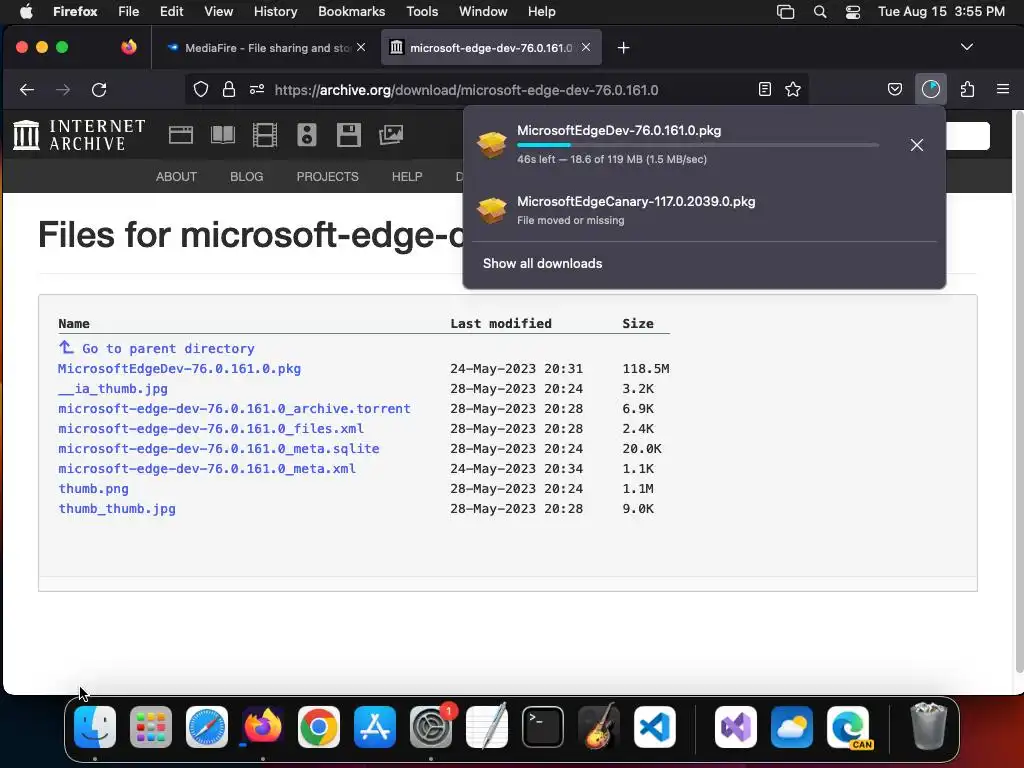Open the Internet Archive Images icon
Image resolution: width=1024 pixels, height=768 pixels.
click(x=391, y=135)
